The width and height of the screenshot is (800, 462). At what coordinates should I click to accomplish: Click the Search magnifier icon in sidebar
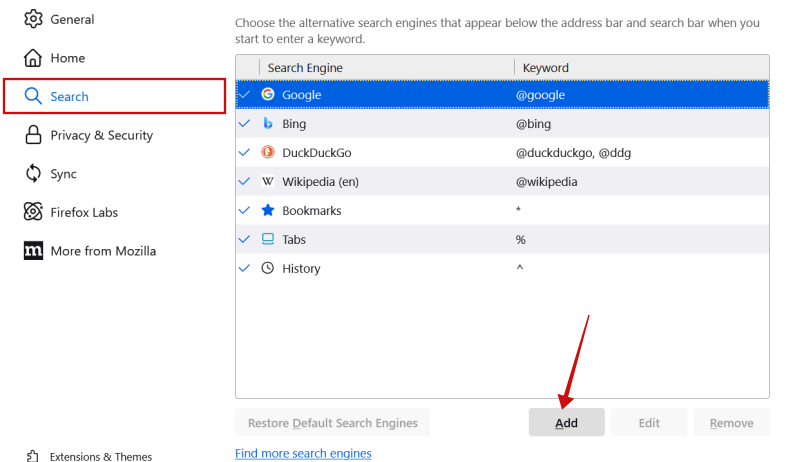pyautogui.click(x=33, y=96)
